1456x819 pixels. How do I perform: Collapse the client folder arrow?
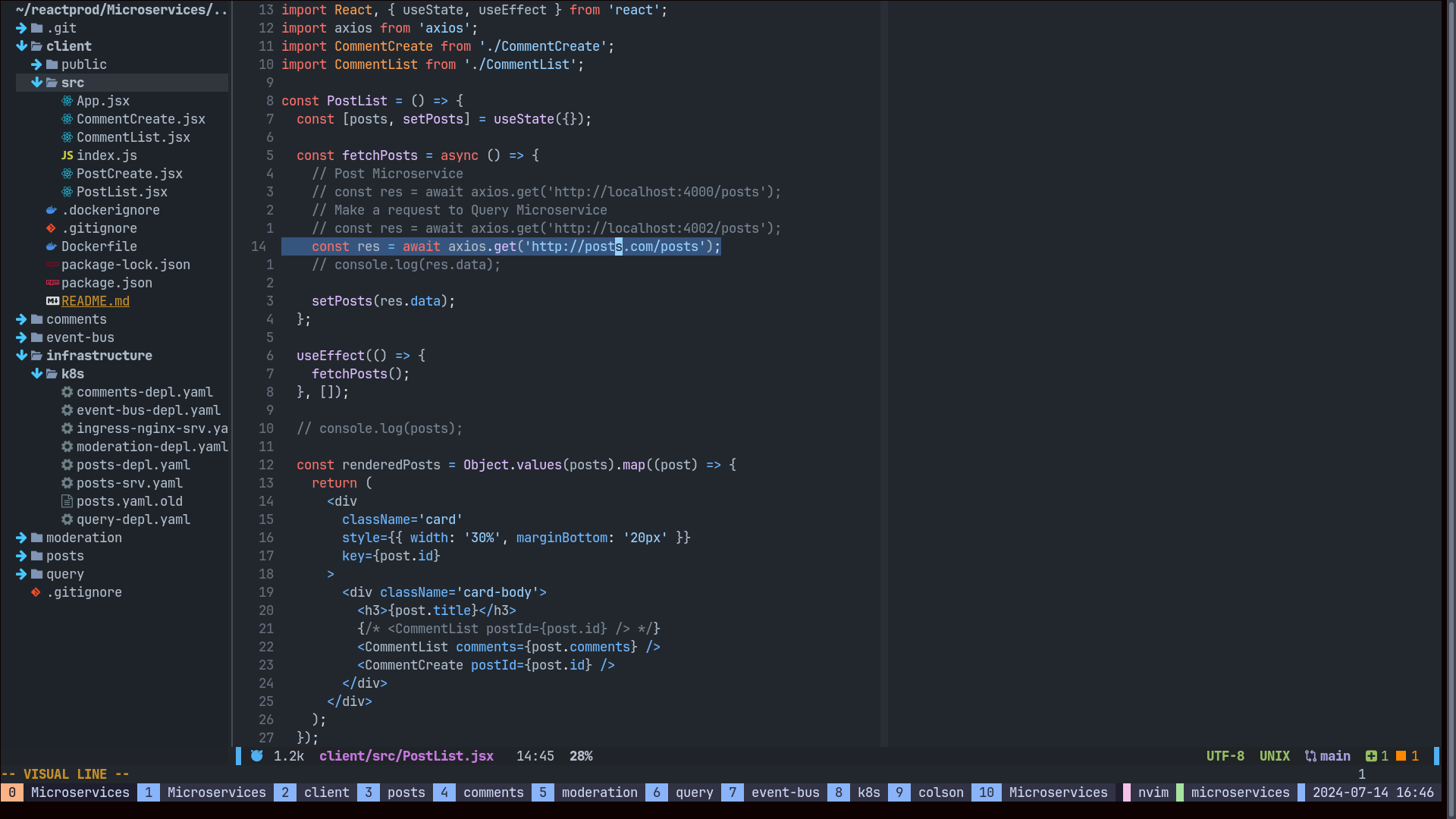(x=21, y=46)
